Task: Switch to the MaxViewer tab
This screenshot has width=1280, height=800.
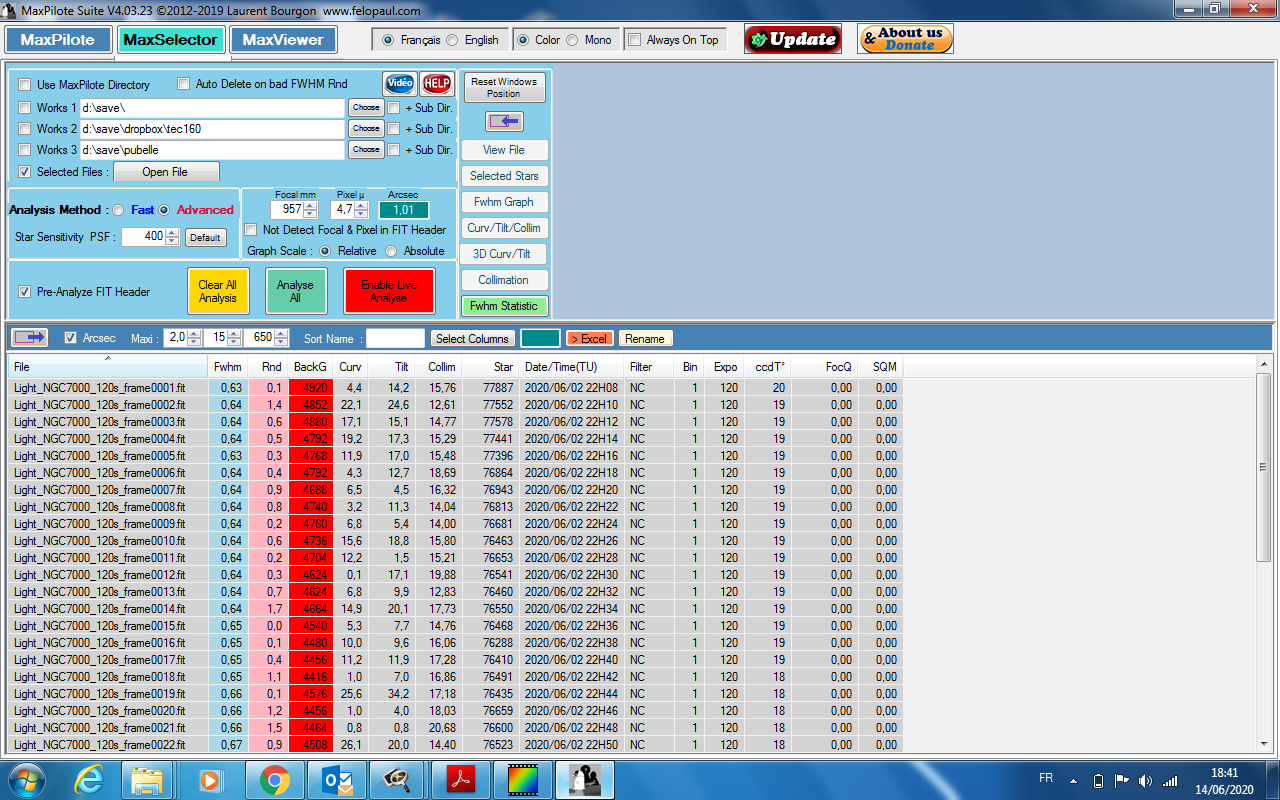Action: point(283,40)
